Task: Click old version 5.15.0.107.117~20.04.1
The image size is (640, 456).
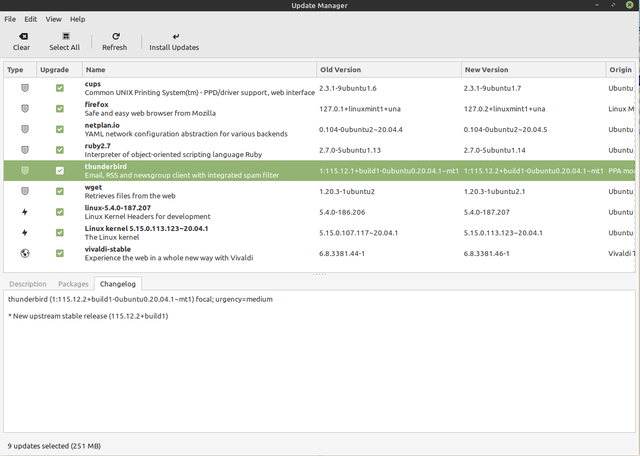Action: 358,233
